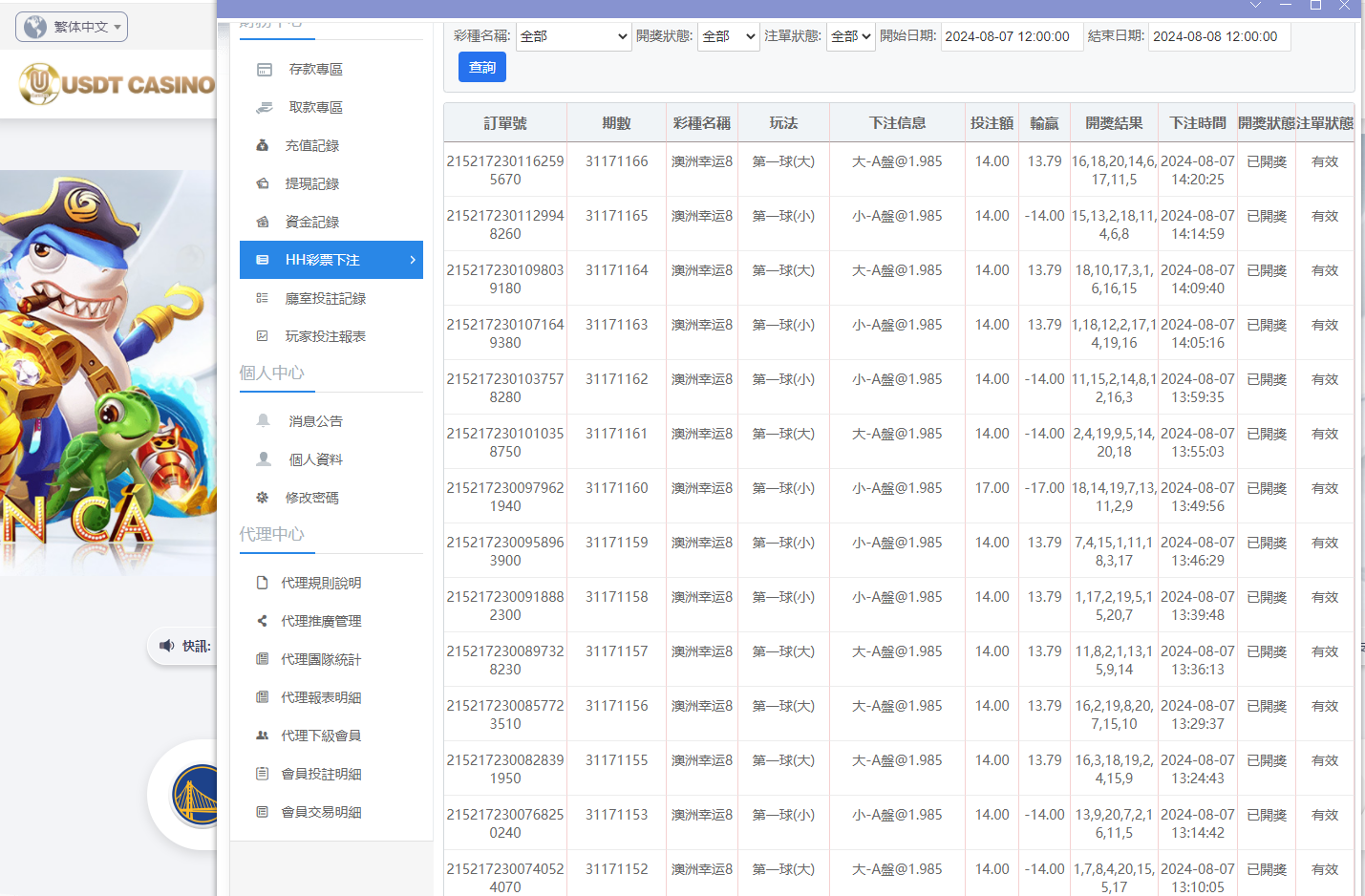Click the 充值記錄 recharge record icon
Image resolution: width=1365 pixels, height=896 pixels.
pos(265,145)
